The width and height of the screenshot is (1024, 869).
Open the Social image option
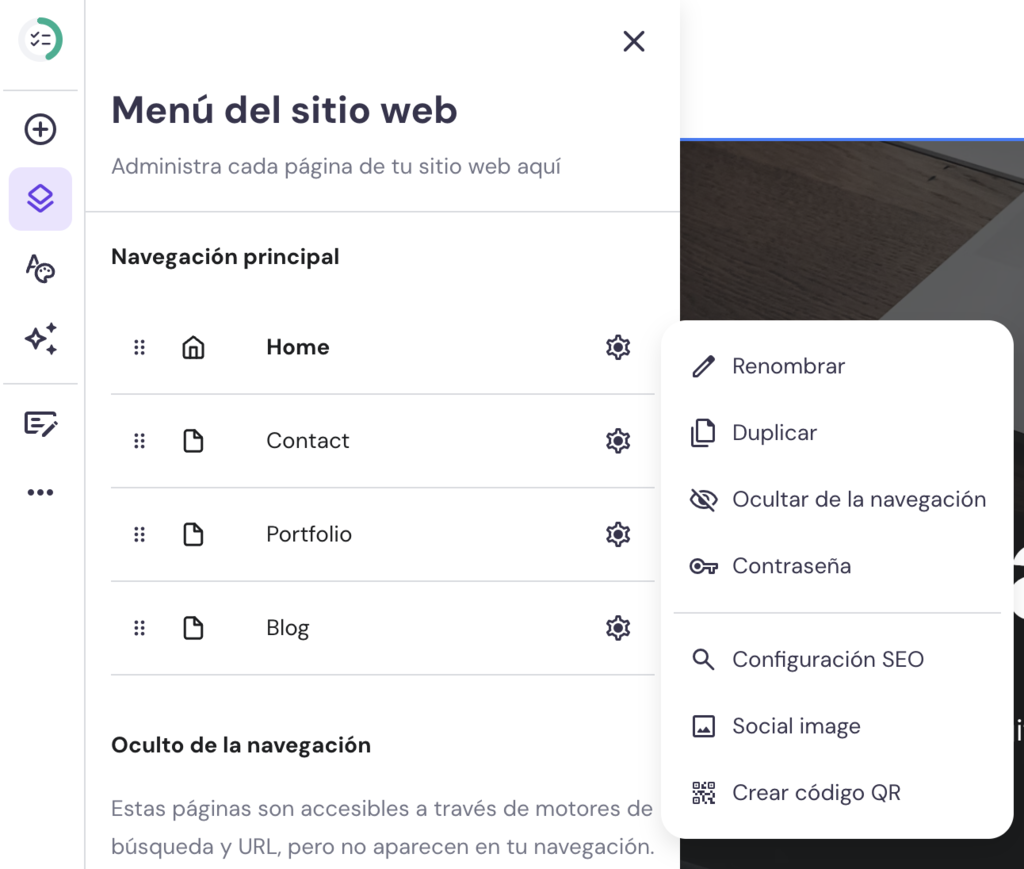[797, 726]
